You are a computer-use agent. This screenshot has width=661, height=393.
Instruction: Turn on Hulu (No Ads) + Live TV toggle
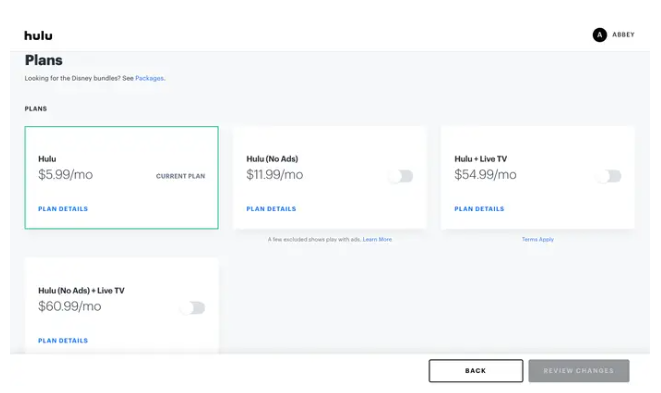tap(193, 308)
